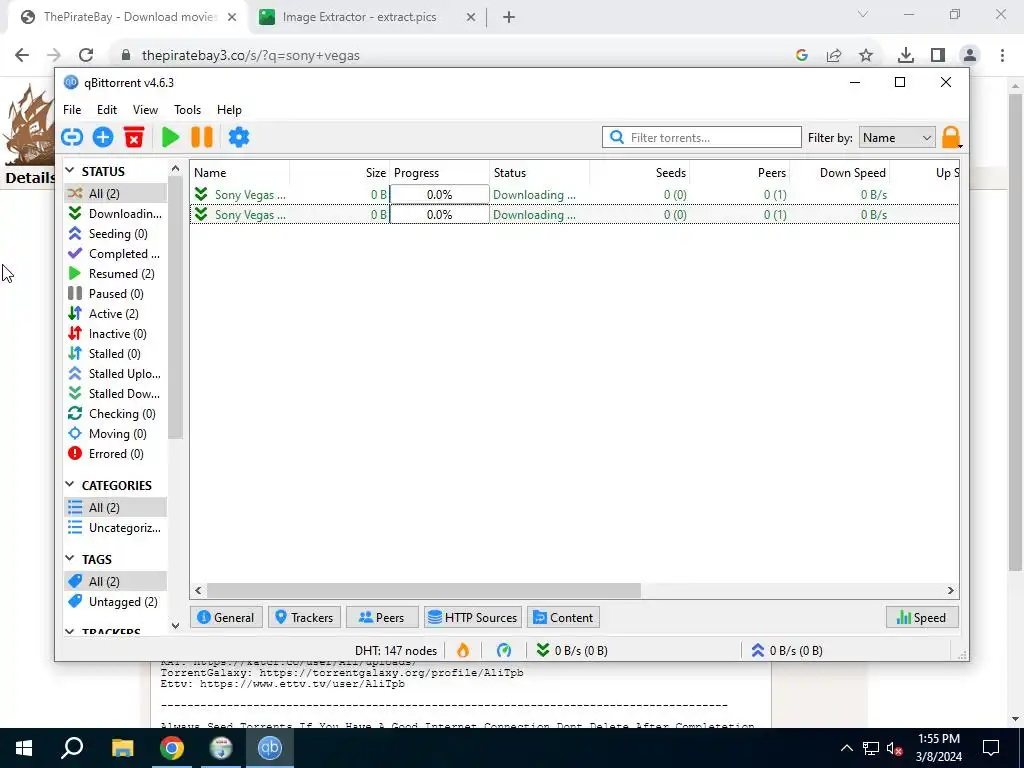1024x768 pixels.
Task: Open Chrome tab search chevron
Action: pos(863,14)
